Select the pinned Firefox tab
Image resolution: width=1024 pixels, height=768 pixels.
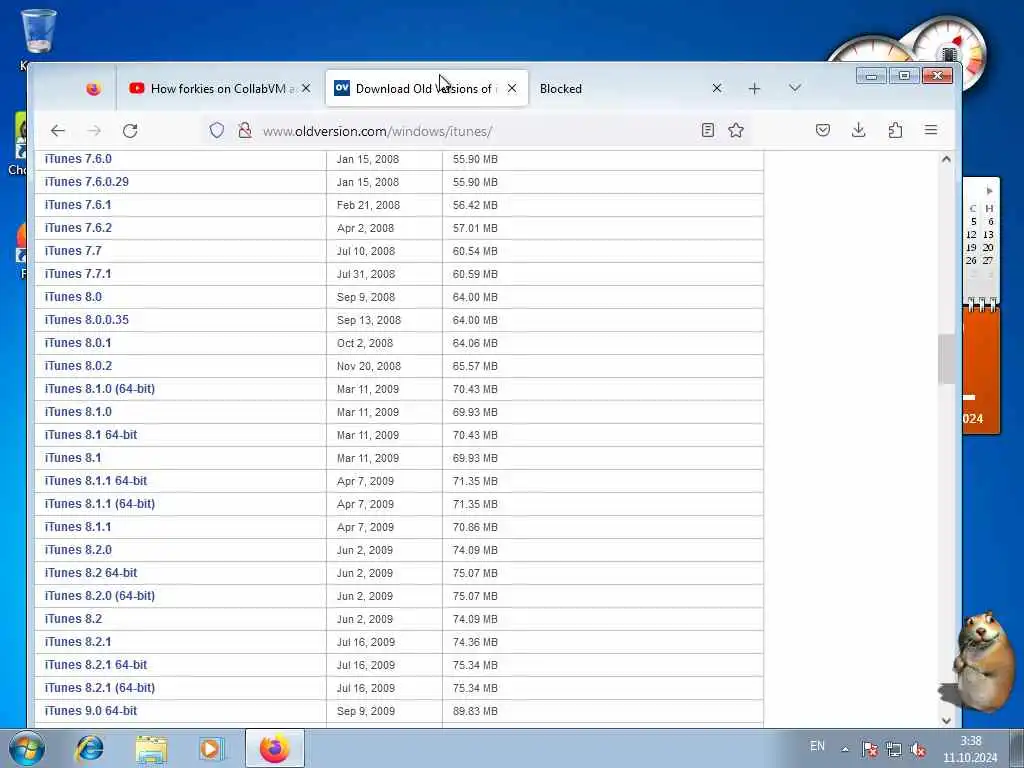pyautogui.click(x=93, y=88)
